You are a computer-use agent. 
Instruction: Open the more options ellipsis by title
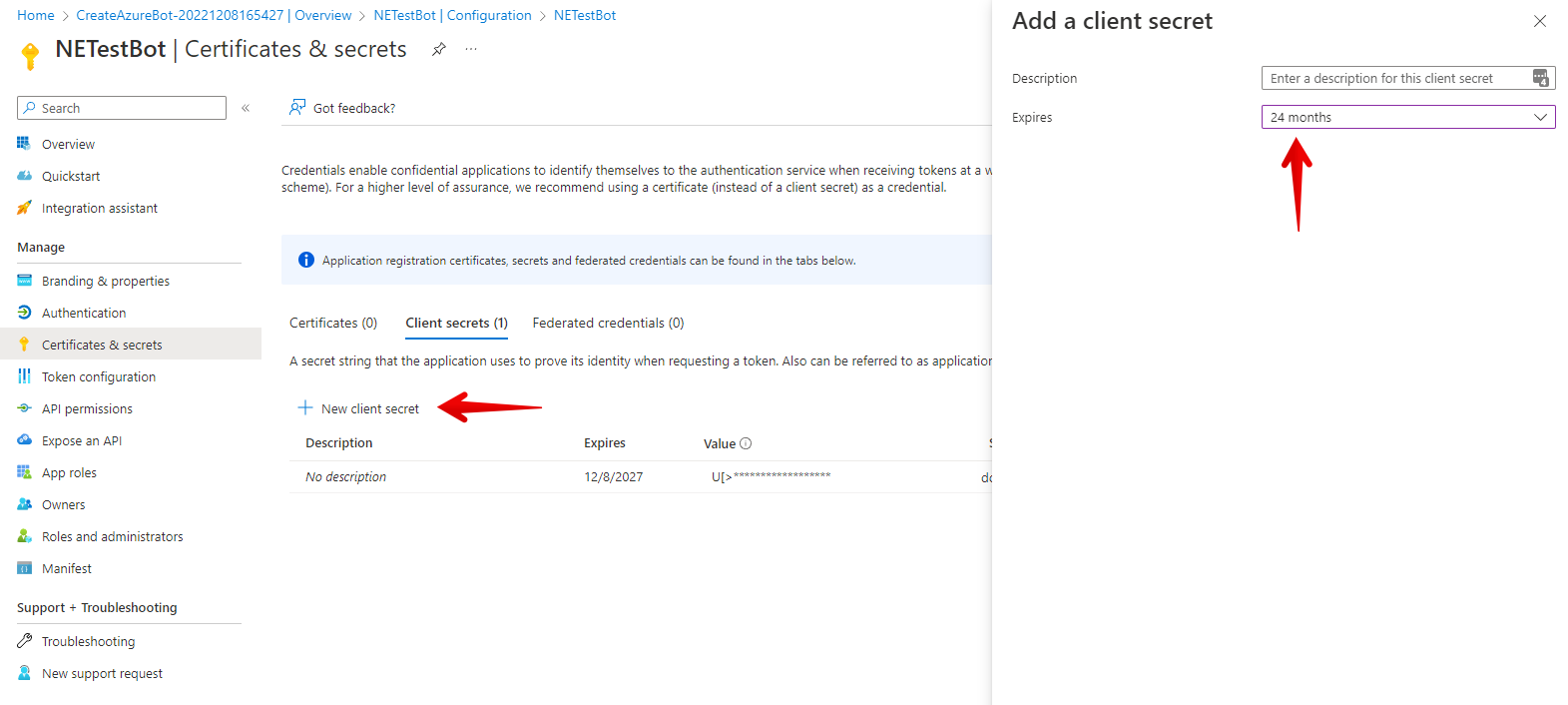471,49
